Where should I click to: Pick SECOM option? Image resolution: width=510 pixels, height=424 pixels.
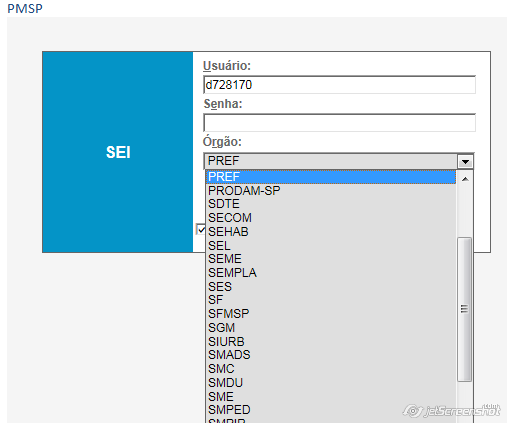click(331, 218)
